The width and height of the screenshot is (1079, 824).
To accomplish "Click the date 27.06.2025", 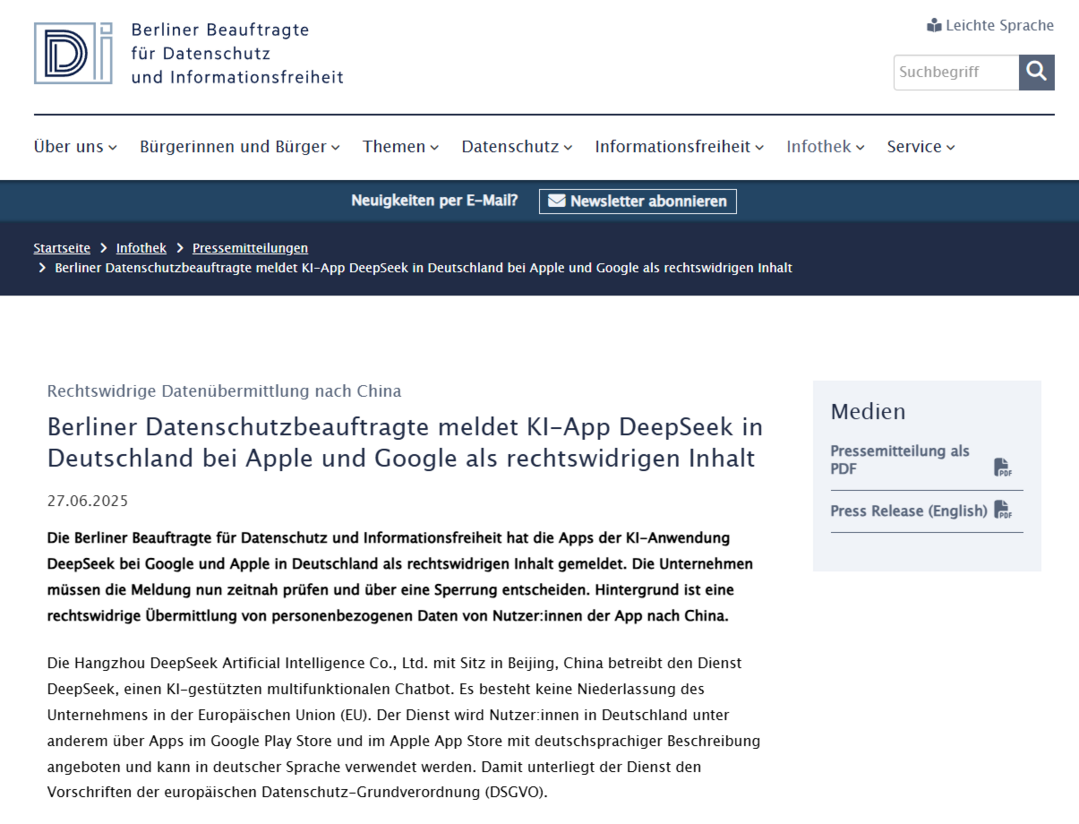I will coord(87,501).
